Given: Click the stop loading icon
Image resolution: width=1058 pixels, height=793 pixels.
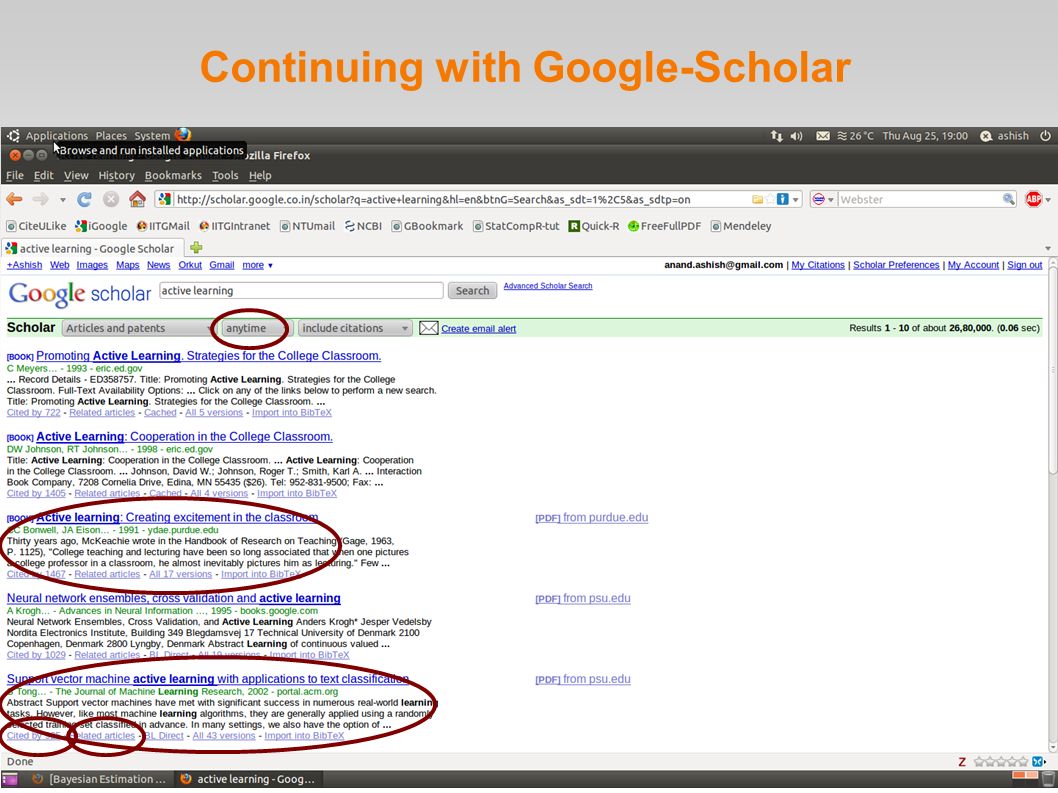Looking at the screenshot, I should tap(111, 199).
